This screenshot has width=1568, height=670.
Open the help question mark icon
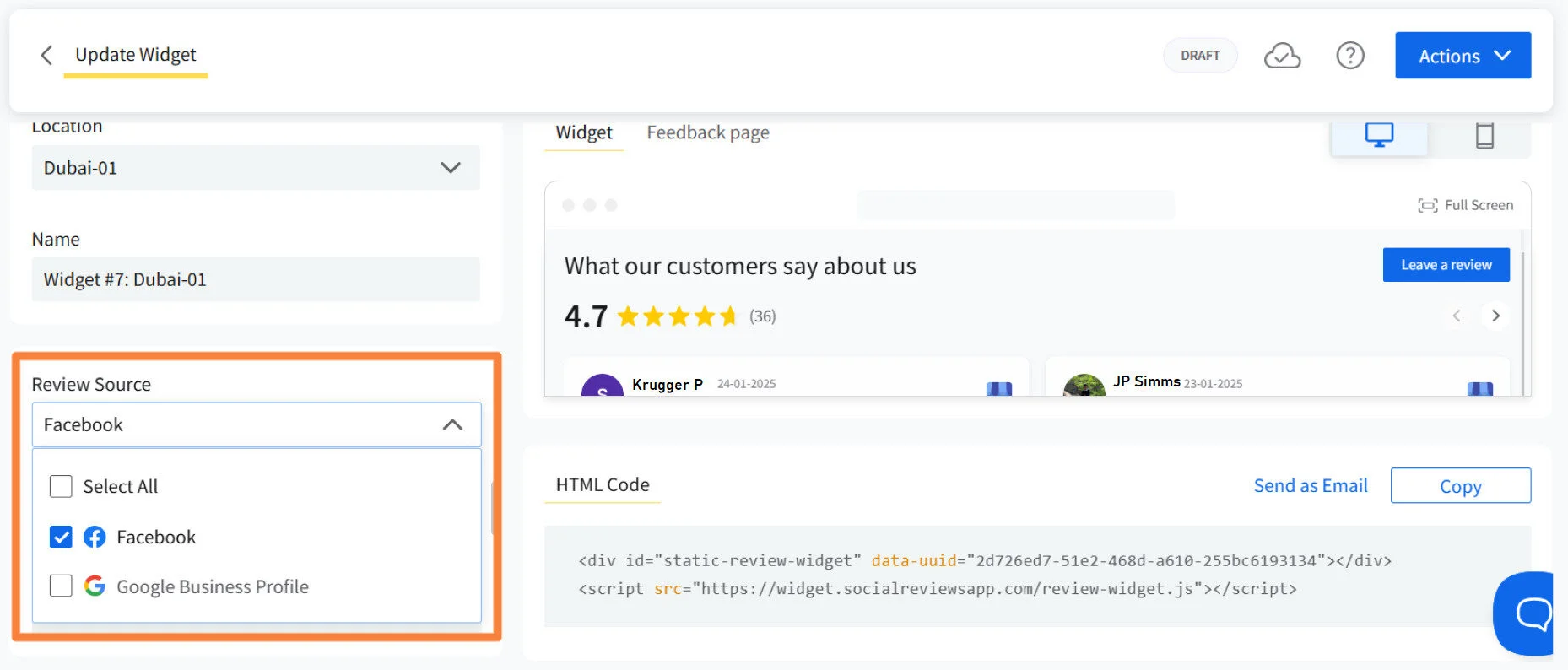[x=1349, y=56]
